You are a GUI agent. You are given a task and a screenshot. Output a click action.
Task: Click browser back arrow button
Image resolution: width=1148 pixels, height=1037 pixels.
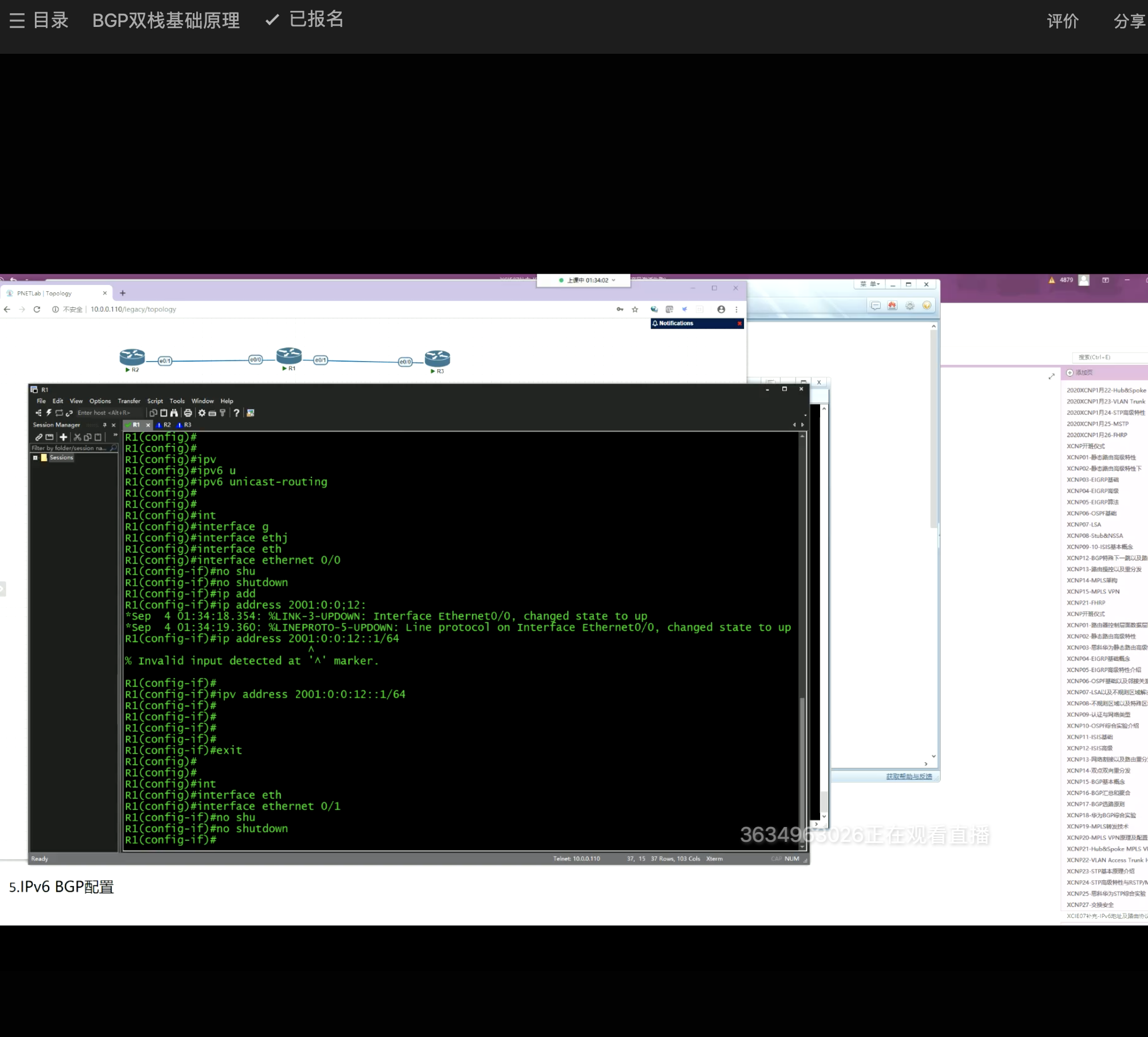[7, 309]
